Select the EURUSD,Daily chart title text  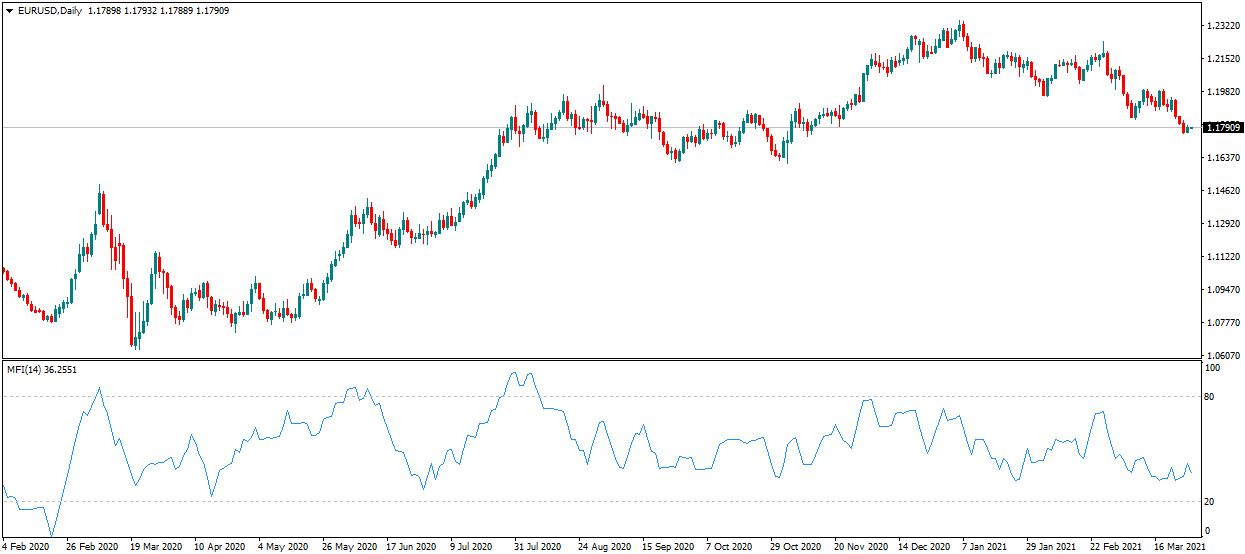coord(50,11)
